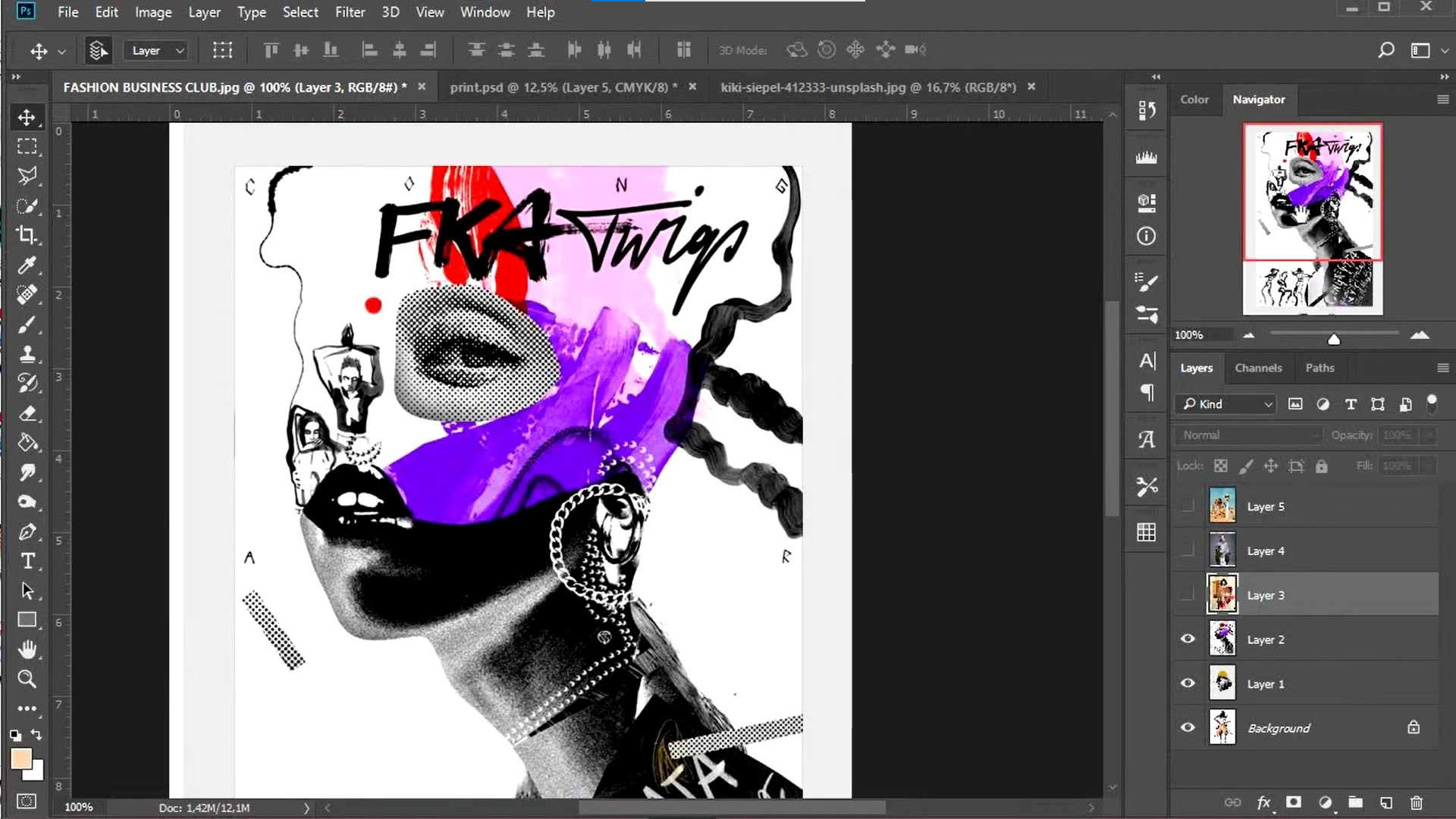Click the Delete layer trash icon
Image resolution: width=1456 pixels, height=819 pixels.
click(1416, 802)
